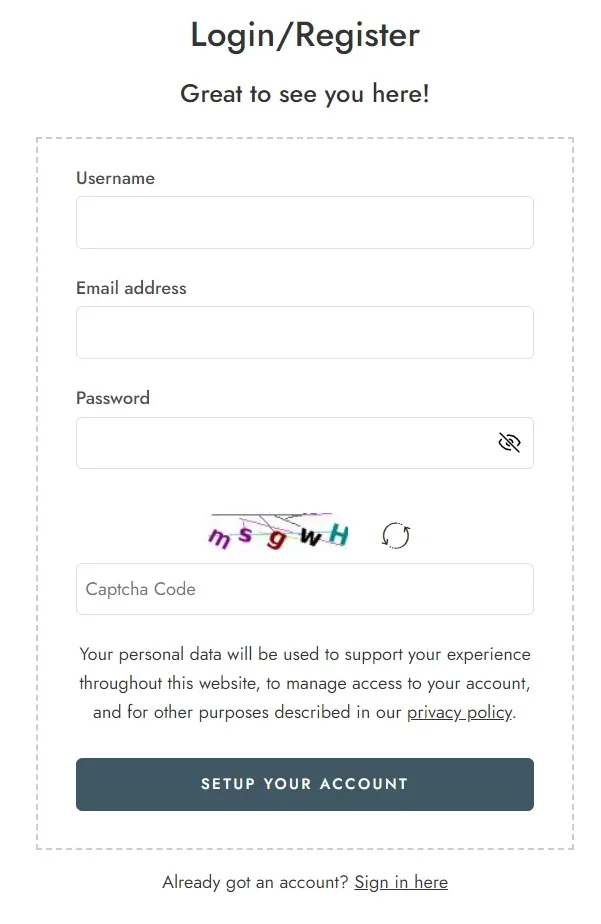
Task: Click the purple letter m in the captcha
Action: coord(220,538)
